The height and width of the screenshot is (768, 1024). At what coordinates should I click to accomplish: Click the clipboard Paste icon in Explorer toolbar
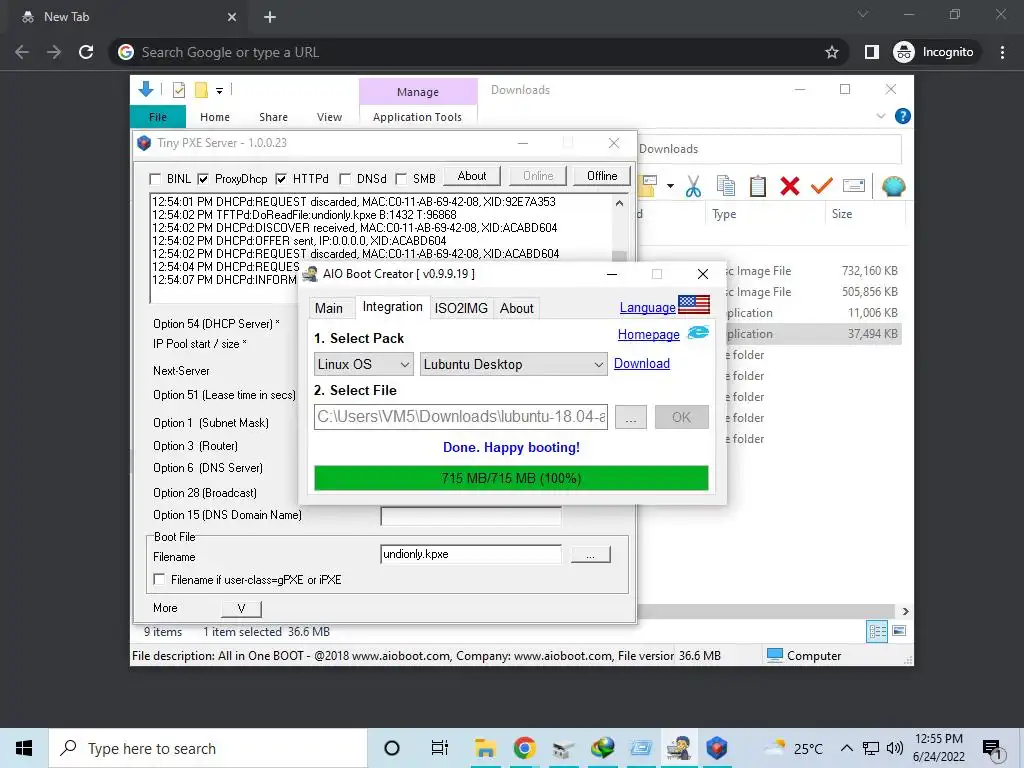pyautogui.click(x=758, y=186)
